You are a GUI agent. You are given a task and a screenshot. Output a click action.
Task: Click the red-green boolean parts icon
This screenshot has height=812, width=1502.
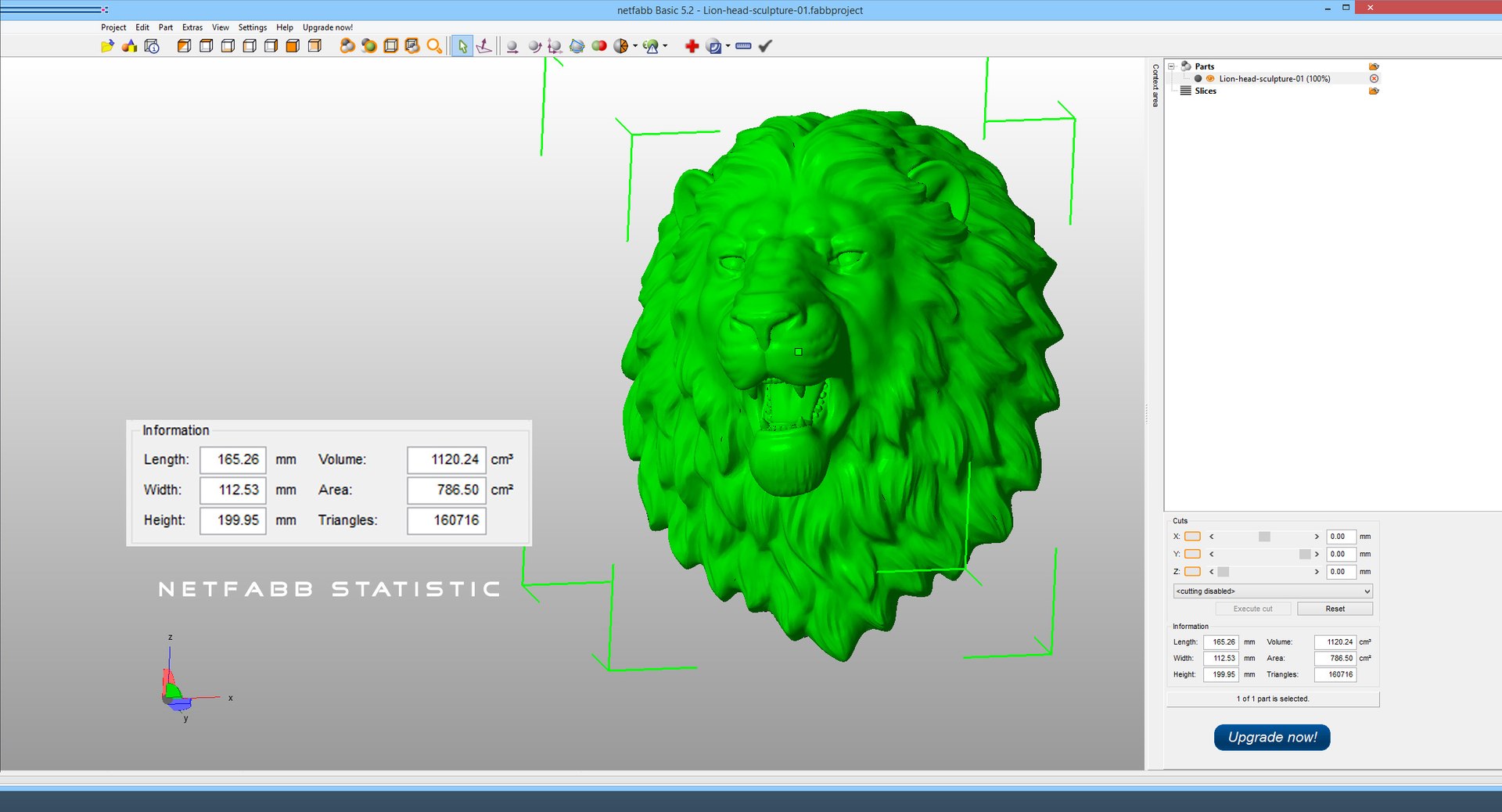599,46
